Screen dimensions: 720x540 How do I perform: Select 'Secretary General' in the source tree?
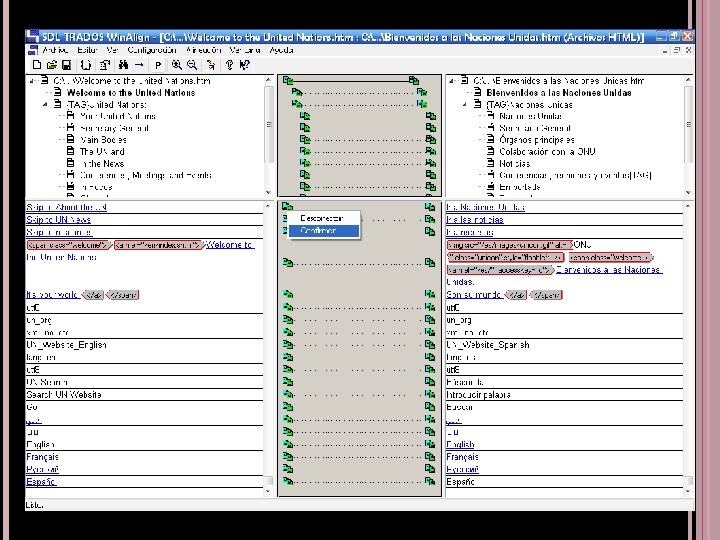click(x=114, y=128)
